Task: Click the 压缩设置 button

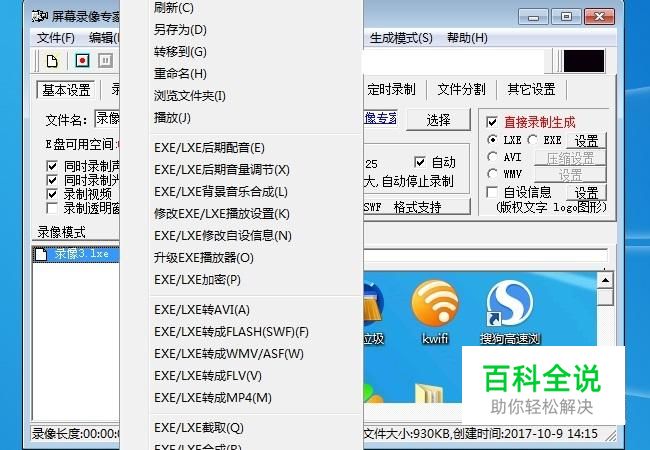Action: (570, 158)
